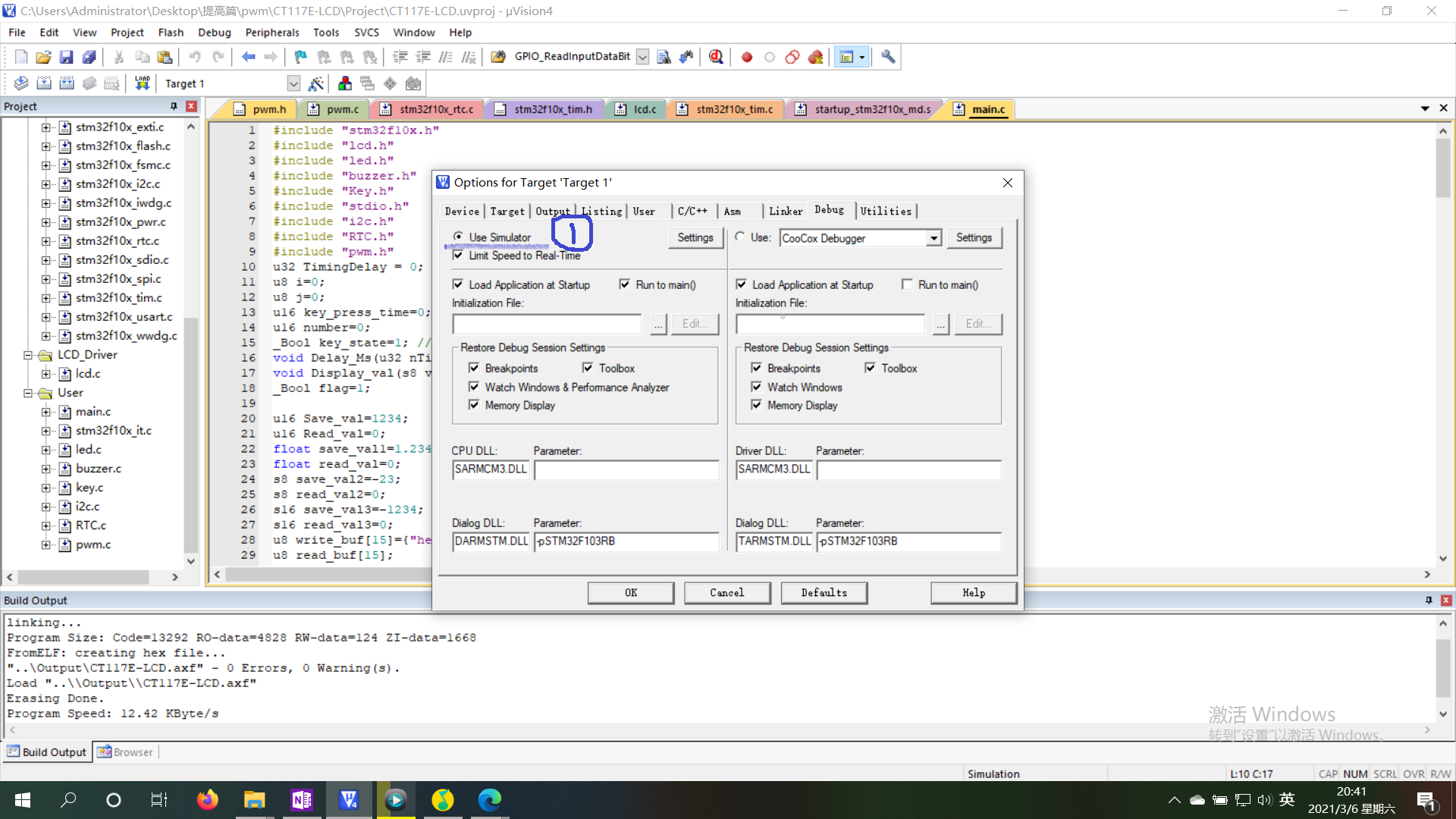Switch to the Linker tab
Screen dimensions: 1456x819
pyautogui.click(x=785, y=212)
